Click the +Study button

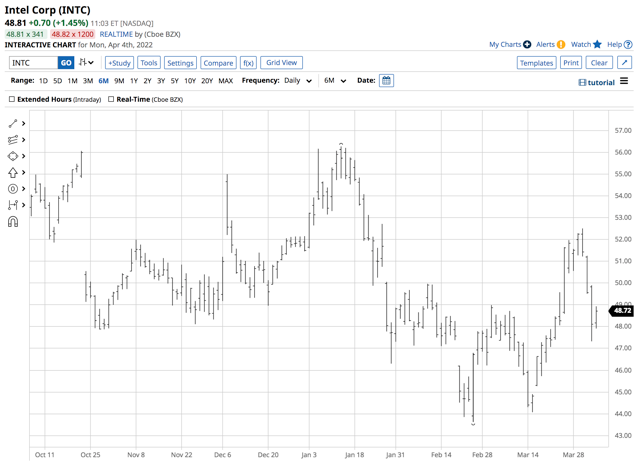[119, 63]
